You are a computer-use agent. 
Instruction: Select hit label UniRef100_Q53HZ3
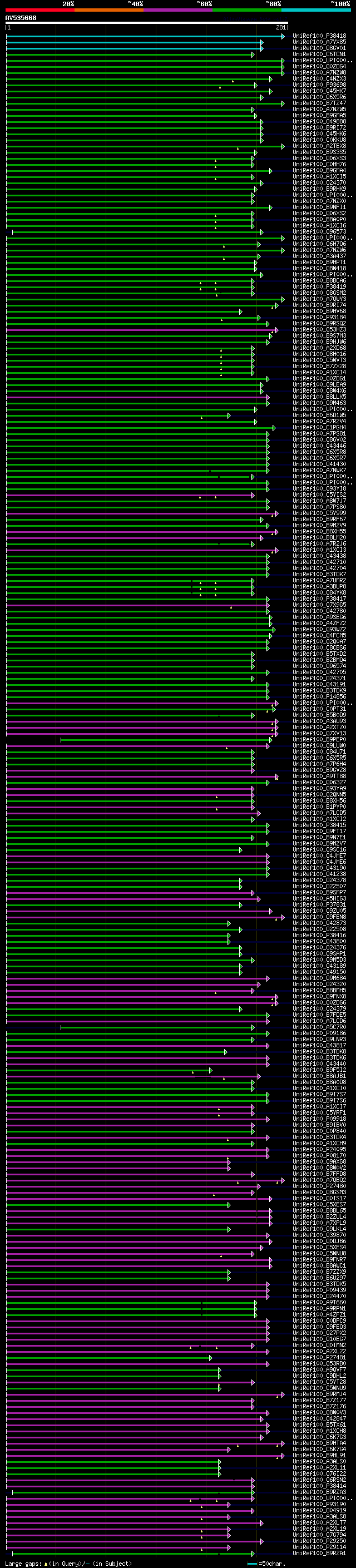click(319, 330)
